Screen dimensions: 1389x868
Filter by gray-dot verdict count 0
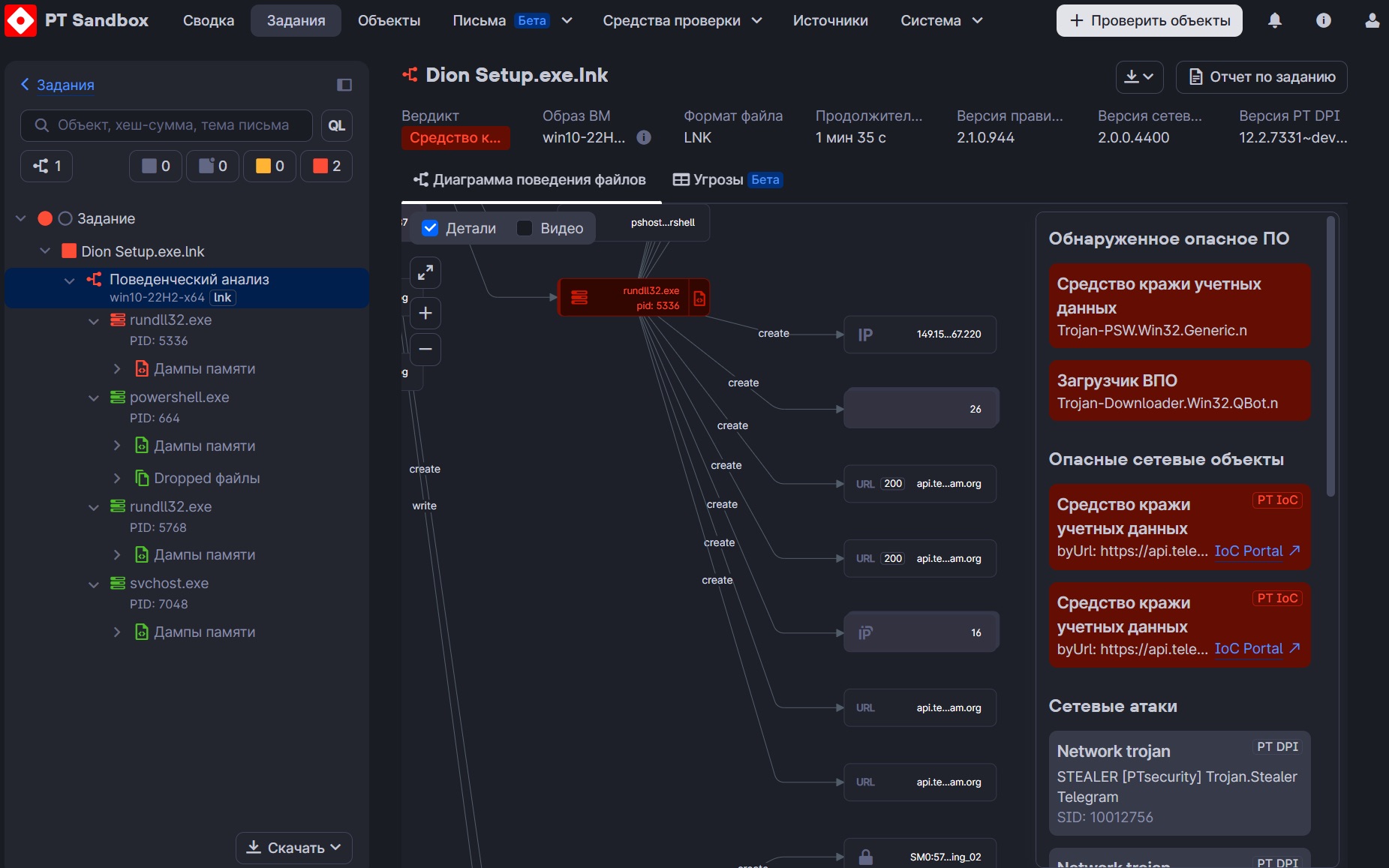click(213, 166)
